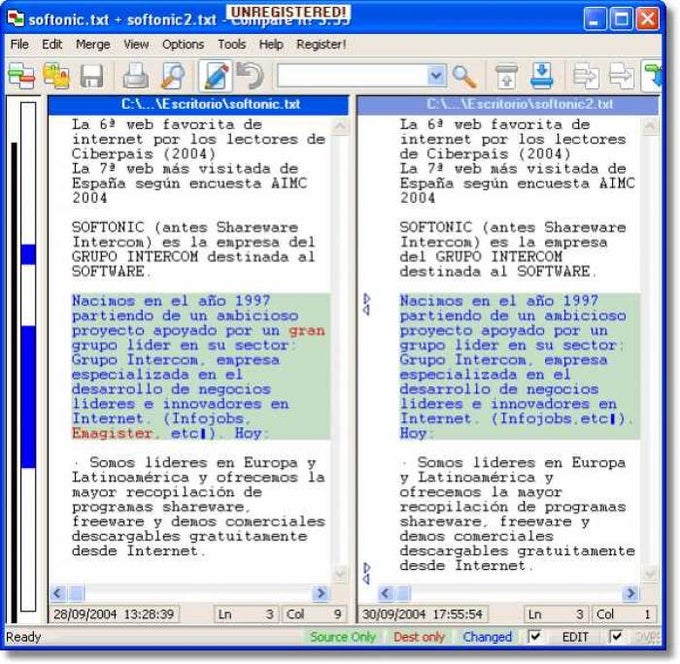Click left pane horizontal scroll left arrow

pos(58,592)
